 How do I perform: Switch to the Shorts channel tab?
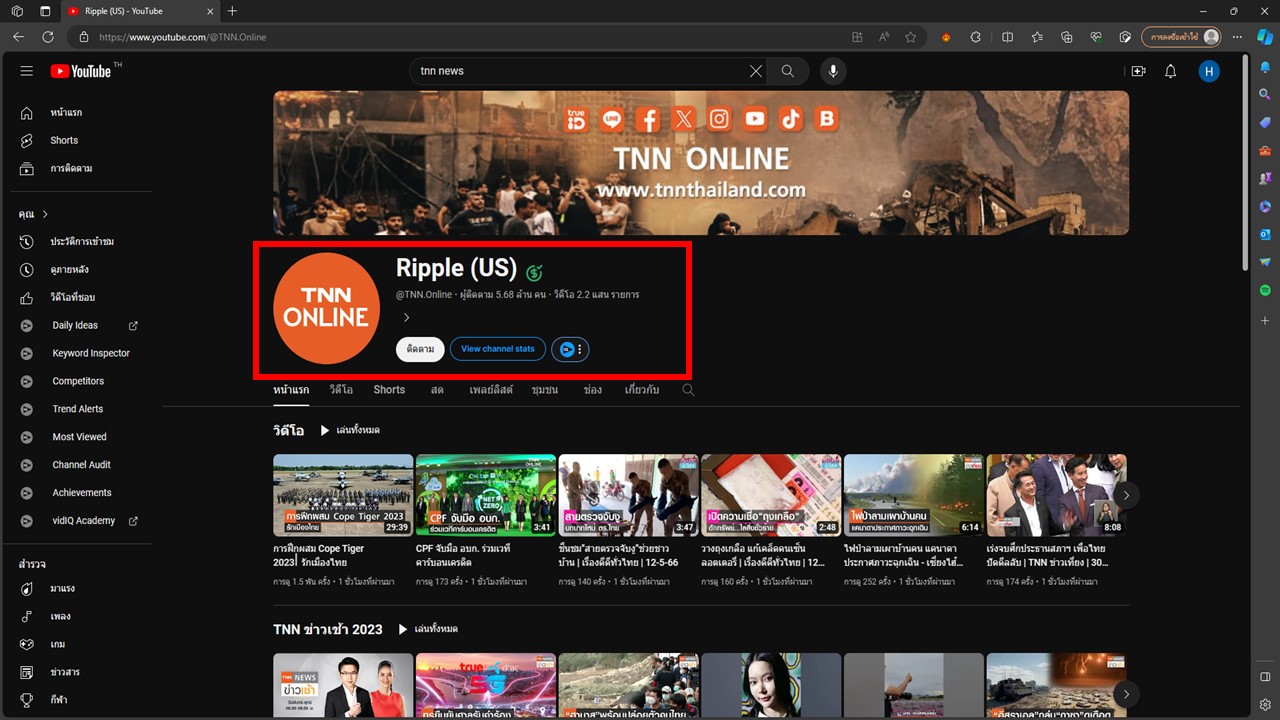coord(389,390)
